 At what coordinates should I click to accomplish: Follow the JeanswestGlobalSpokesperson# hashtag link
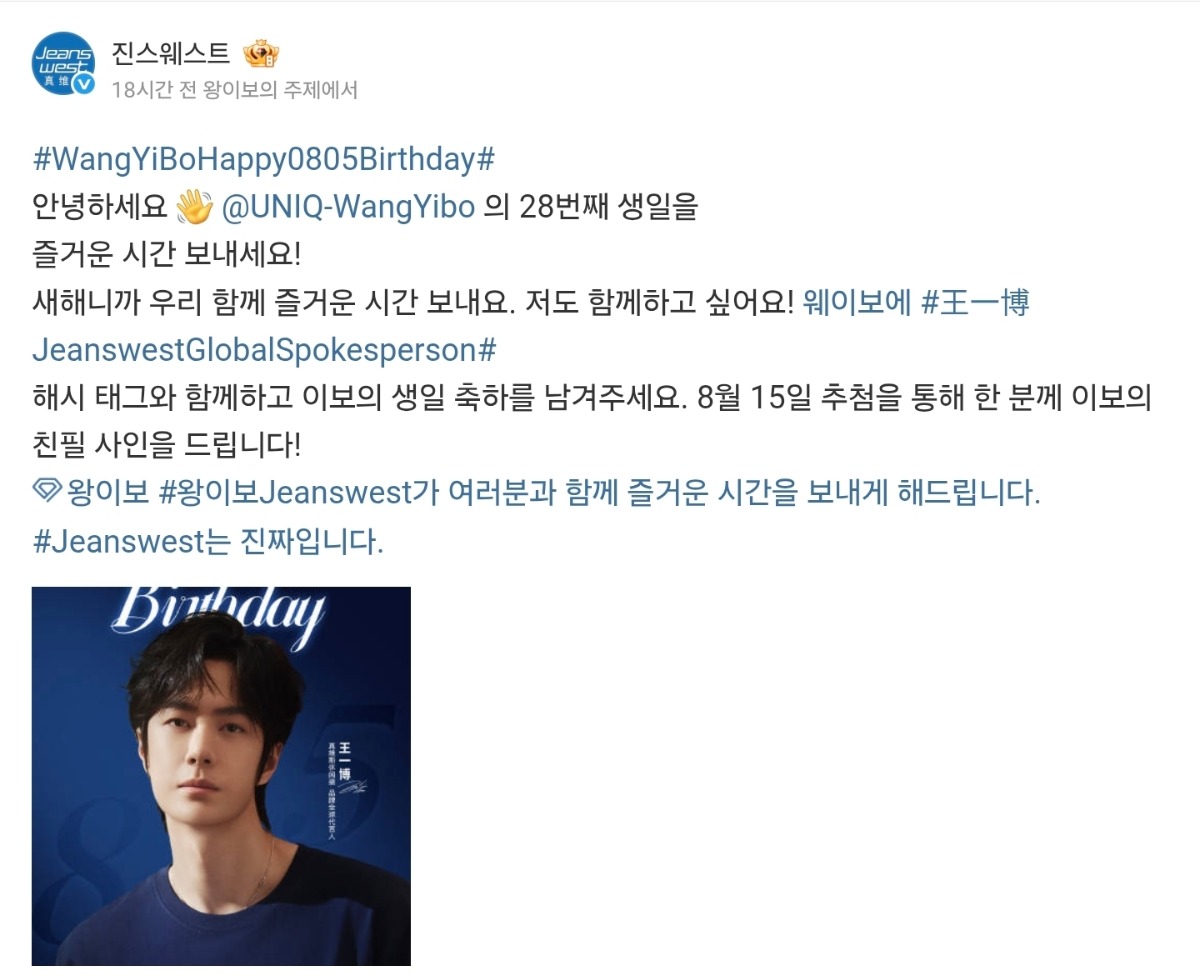pyautogui.click(x=265, y=351)
